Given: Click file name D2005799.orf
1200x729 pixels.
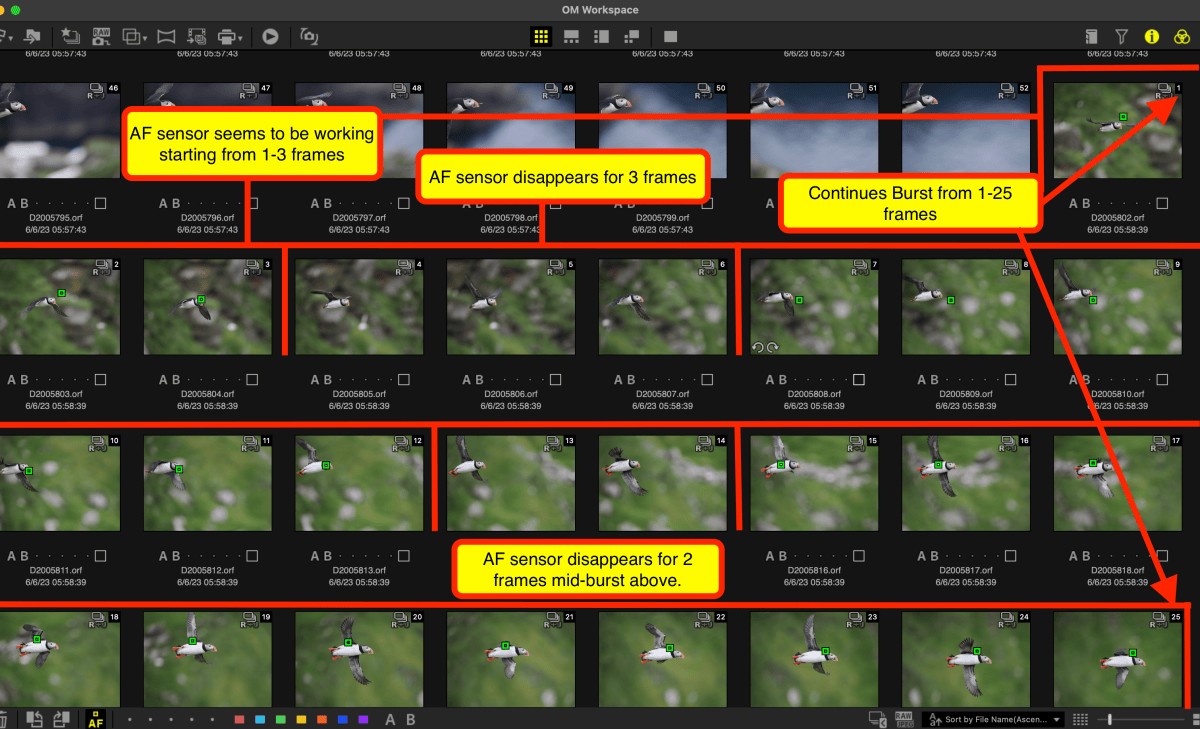Looking at the screenshot, I should (662, 217).
